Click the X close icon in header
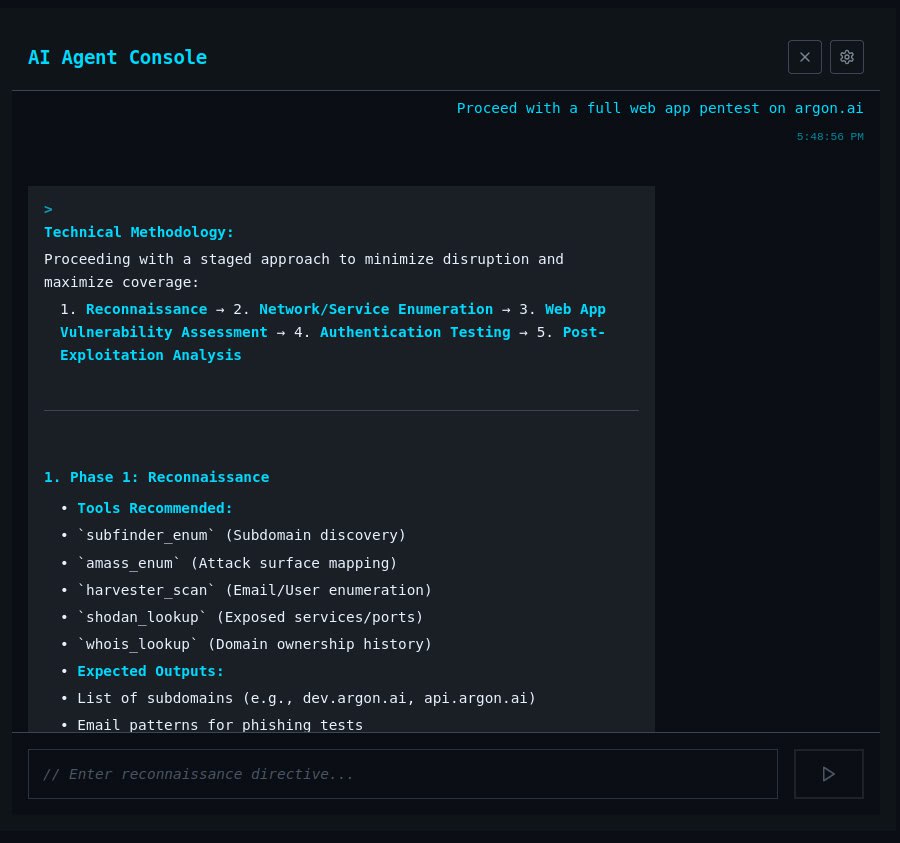This screenshot has width=900, height=843. point(805,57)
